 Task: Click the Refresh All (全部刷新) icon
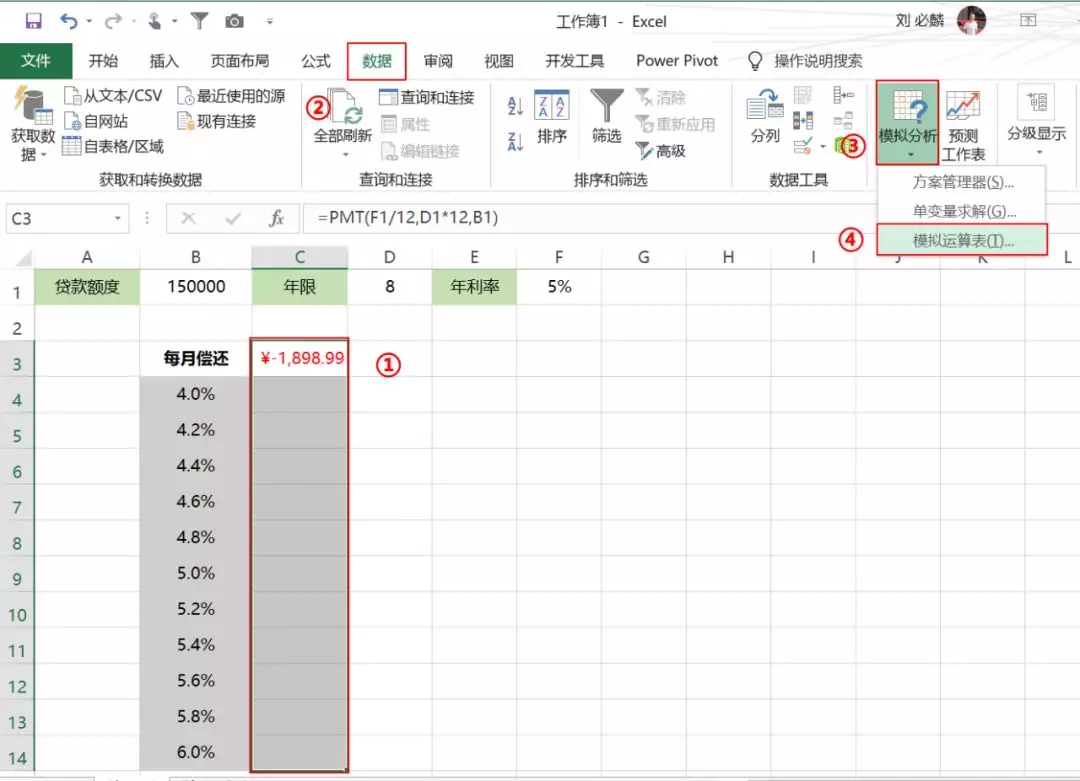pos(342,107)
